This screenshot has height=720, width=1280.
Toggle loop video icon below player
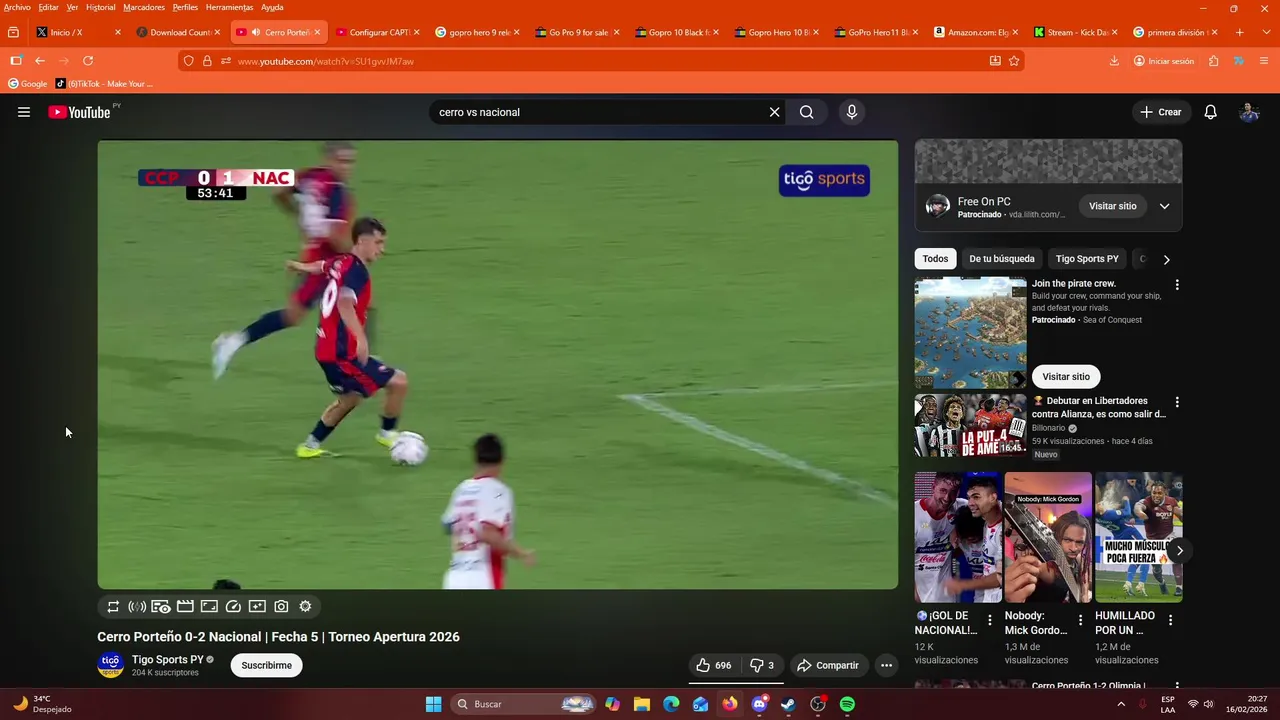[x=113, y=606]
